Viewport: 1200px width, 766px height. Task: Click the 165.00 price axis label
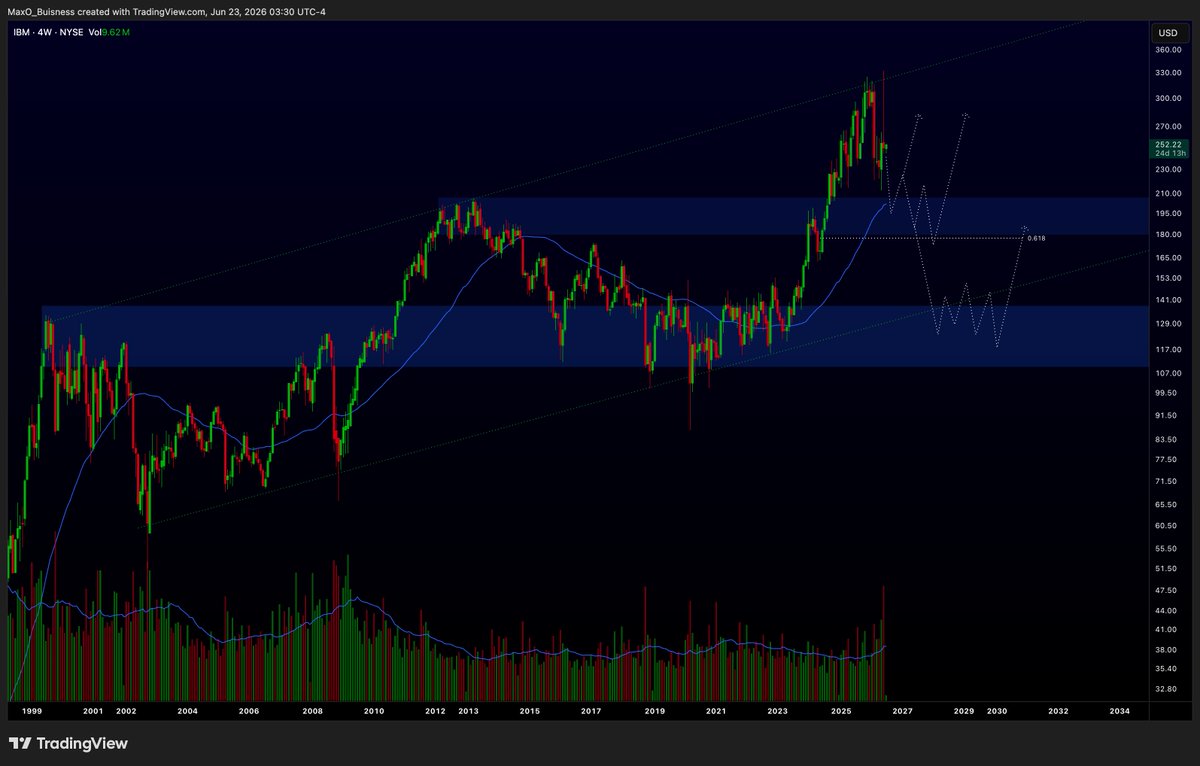coord(1168,258)
